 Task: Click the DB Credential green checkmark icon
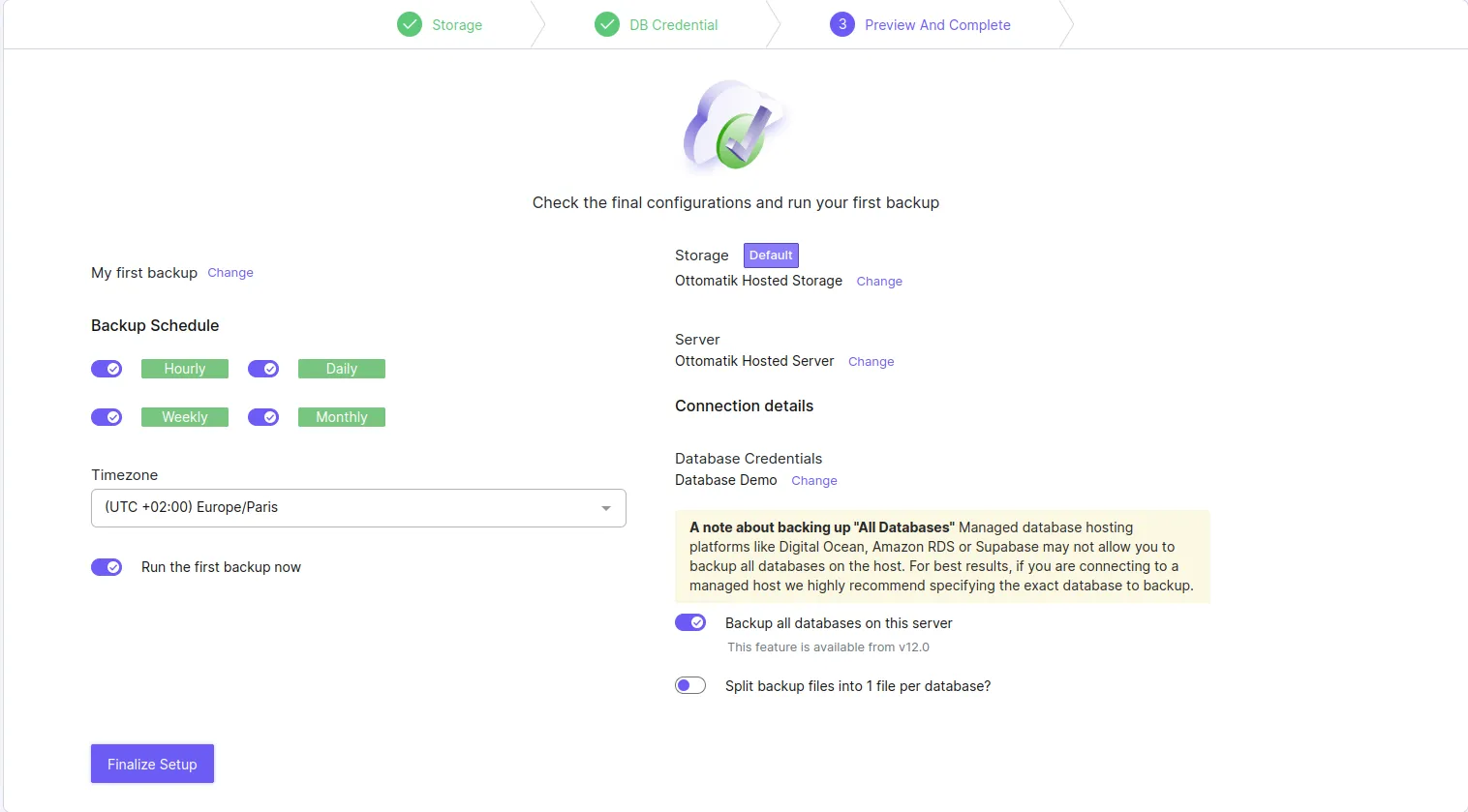607,24
